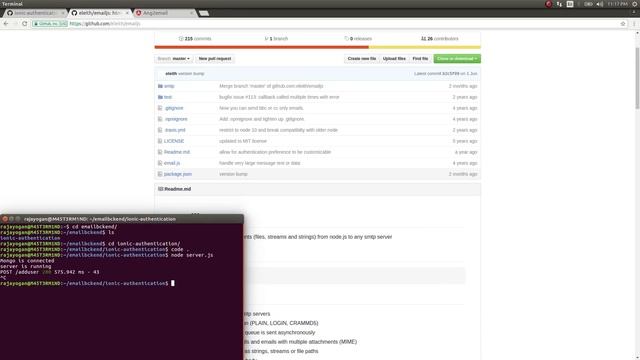This screenshot has height=360, width=640.
Task: Open the 26 contributors link
Action: tap(440, 38)
